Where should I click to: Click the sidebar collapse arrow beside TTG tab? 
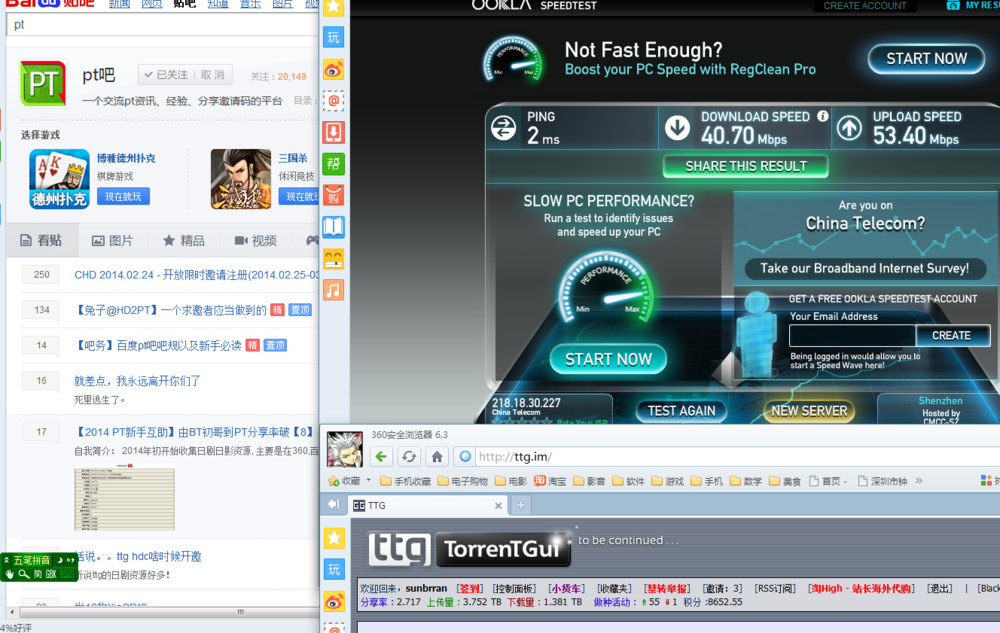(334, 504)
